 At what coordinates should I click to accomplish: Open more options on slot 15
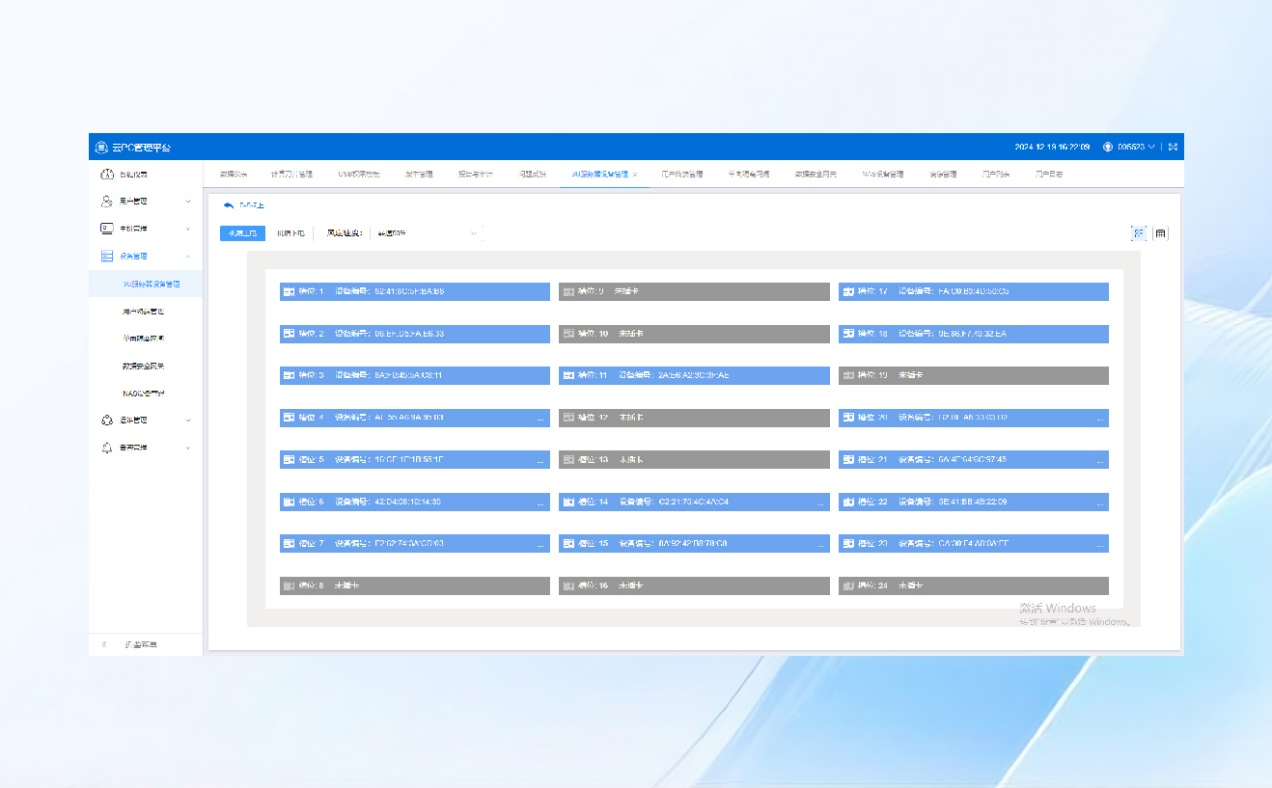pyautogui.click(x=821, y=545)
